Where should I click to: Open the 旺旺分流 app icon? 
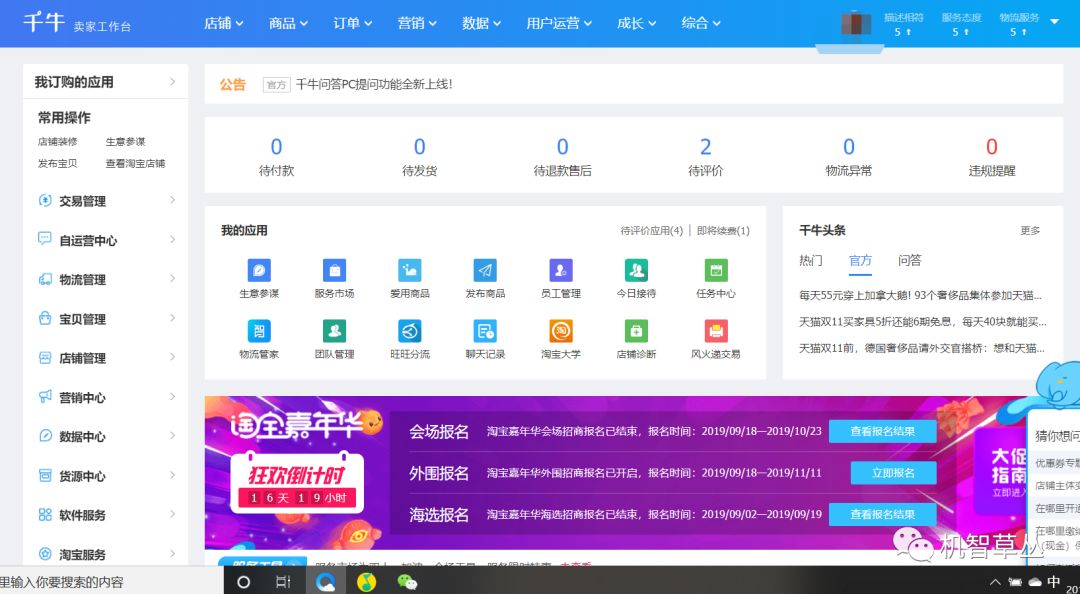click(410, 331)
